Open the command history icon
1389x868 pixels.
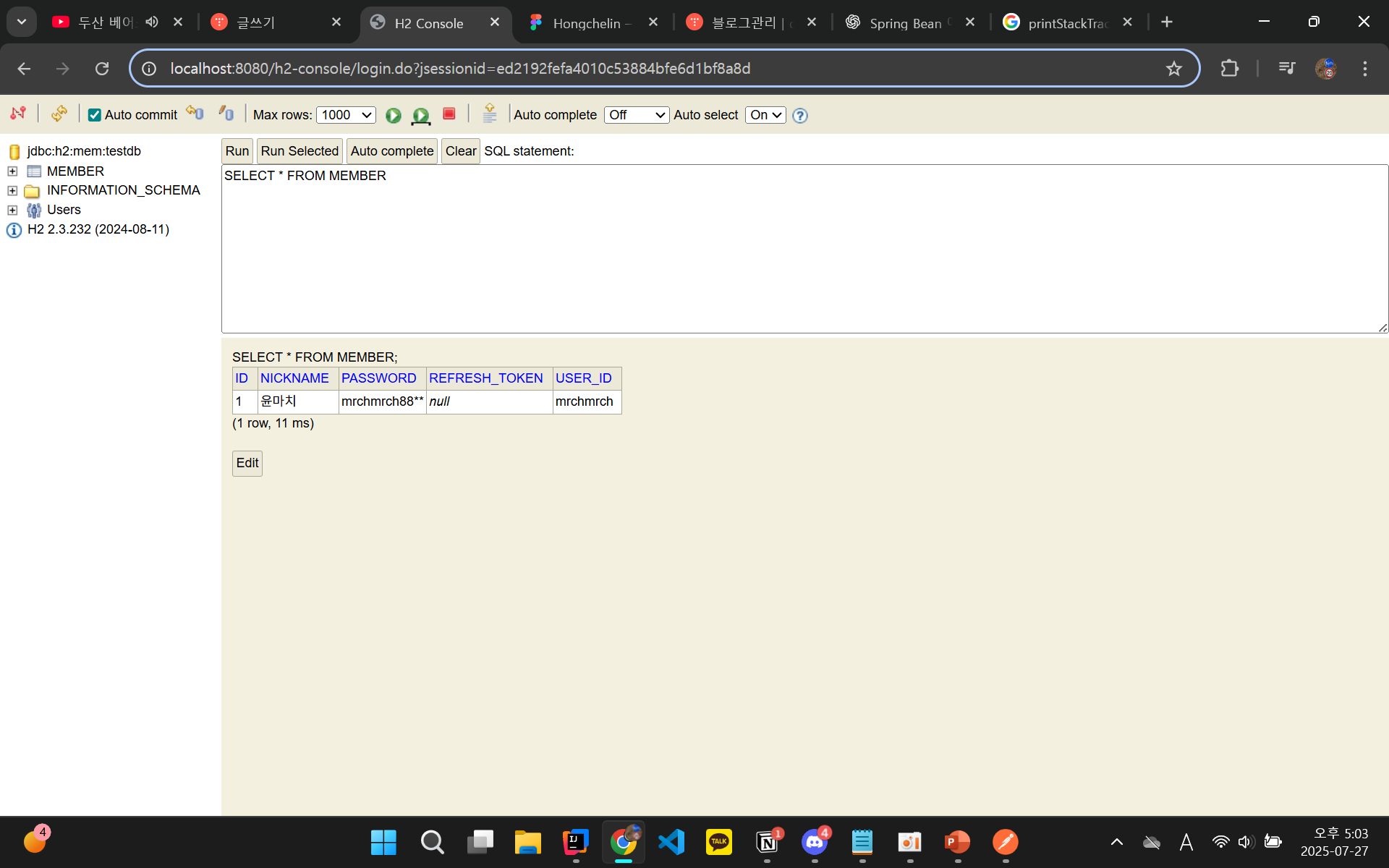490,114
